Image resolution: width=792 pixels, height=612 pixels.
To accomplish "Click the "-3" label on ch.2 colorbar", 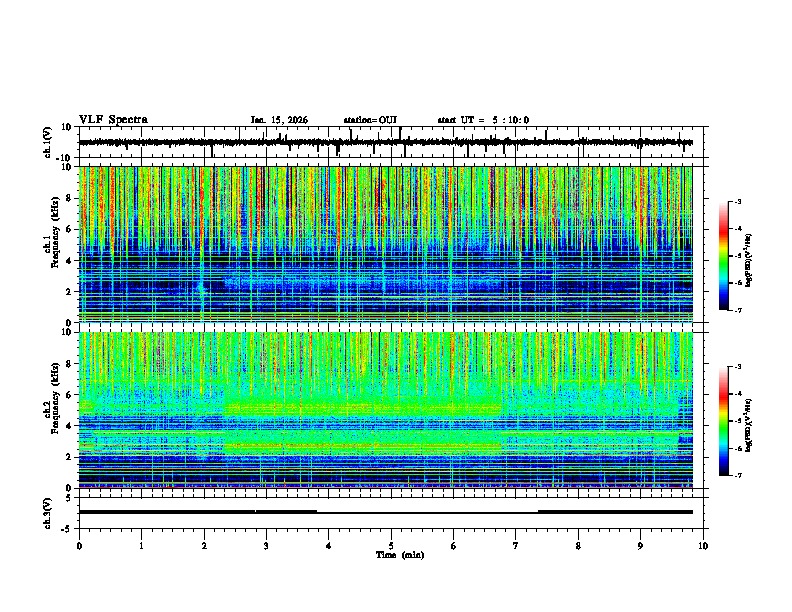I will point(738,367).
